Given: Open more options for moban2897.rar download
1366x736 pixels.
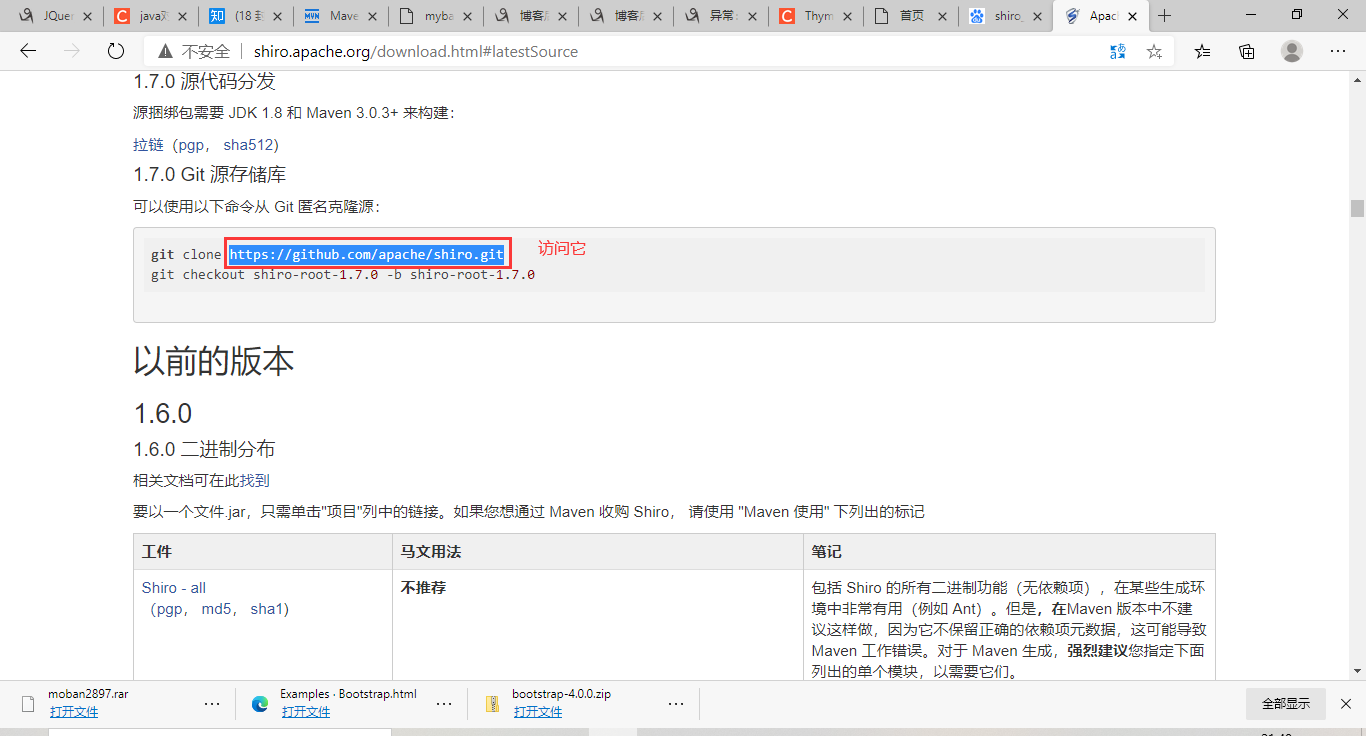Looking at the screenshot, I should coord(212,704).
